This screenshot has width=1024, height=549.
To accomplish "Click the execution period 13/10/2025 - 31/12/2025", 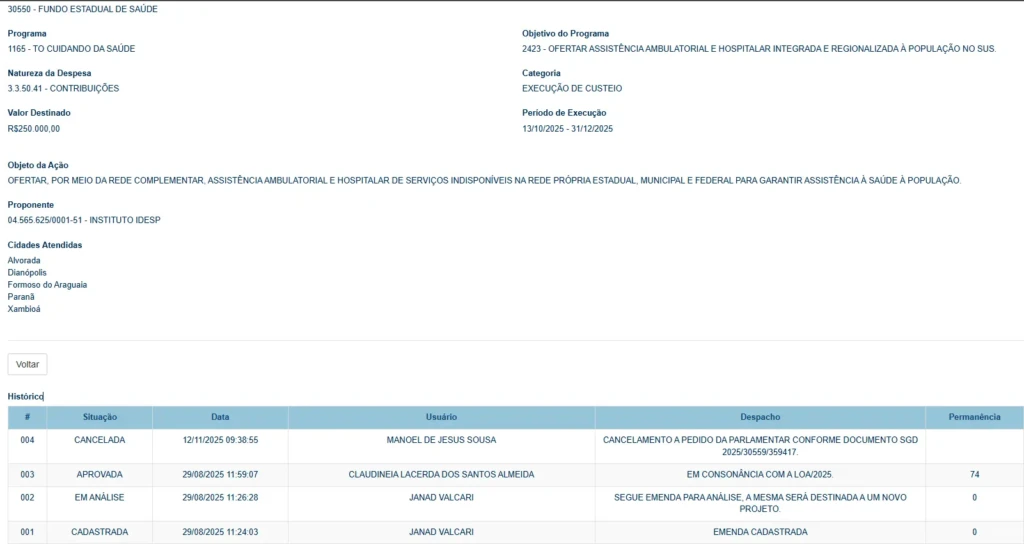I will click(567, 129).
